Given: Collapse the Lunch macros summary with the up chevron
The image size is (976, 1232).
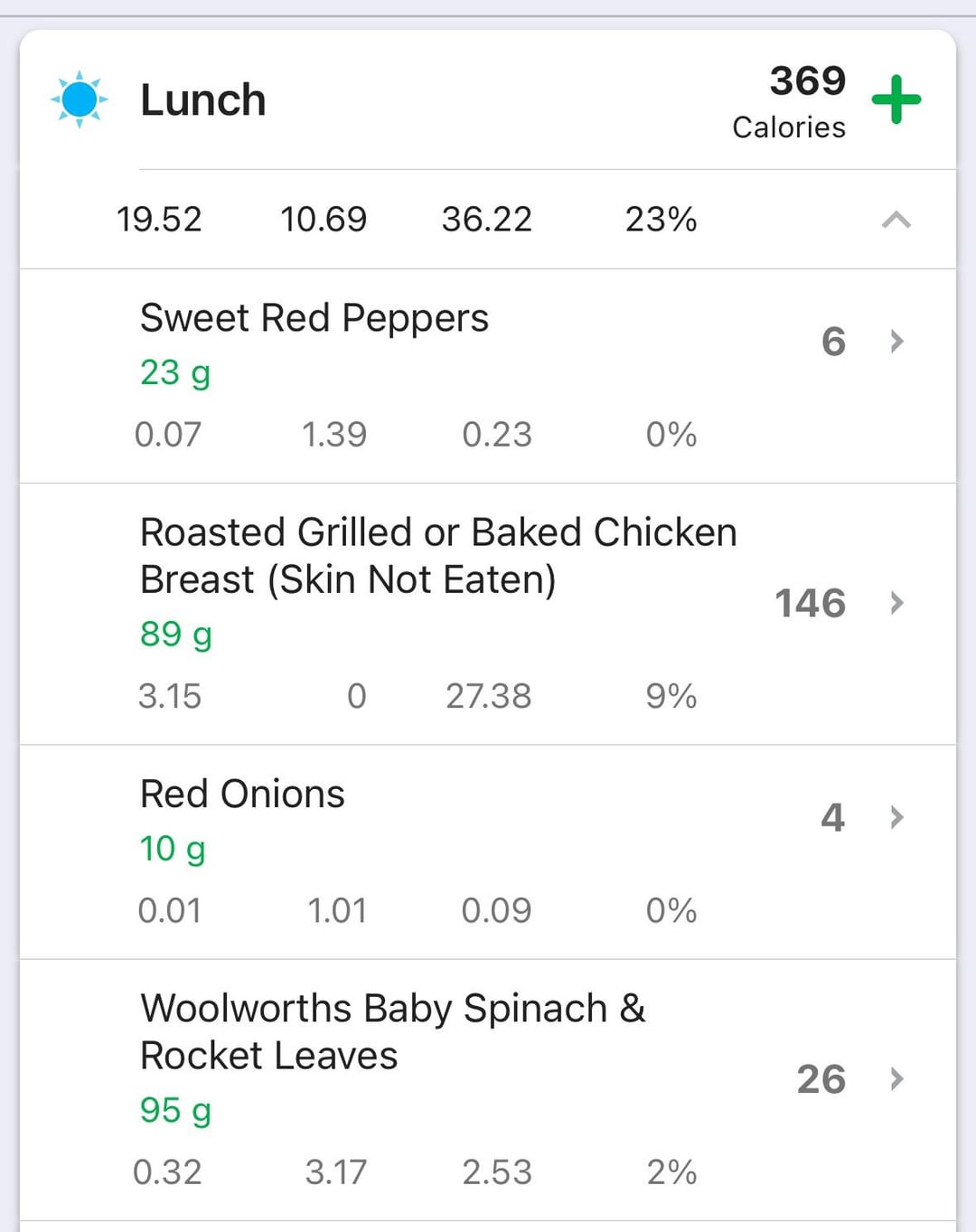Looking at the screenshot, I should pos(896,220).
